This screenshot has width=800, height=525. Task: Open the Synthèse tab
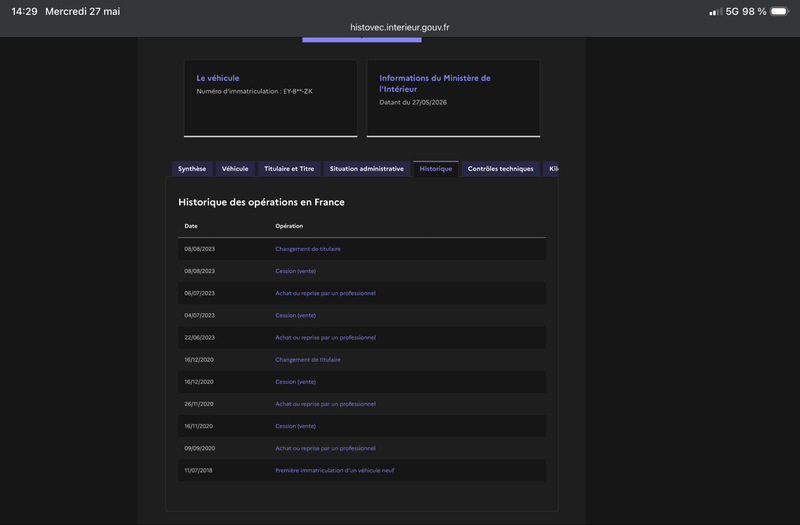point(192,169)
